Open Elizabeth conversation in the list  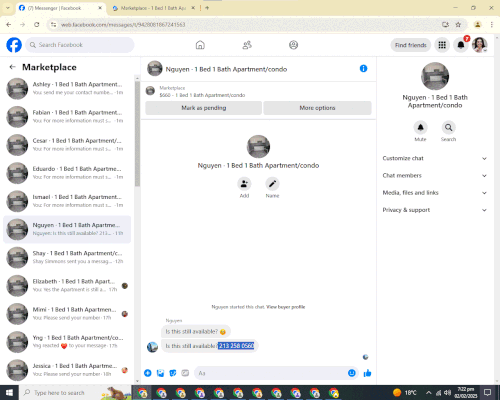coord(67,286)
